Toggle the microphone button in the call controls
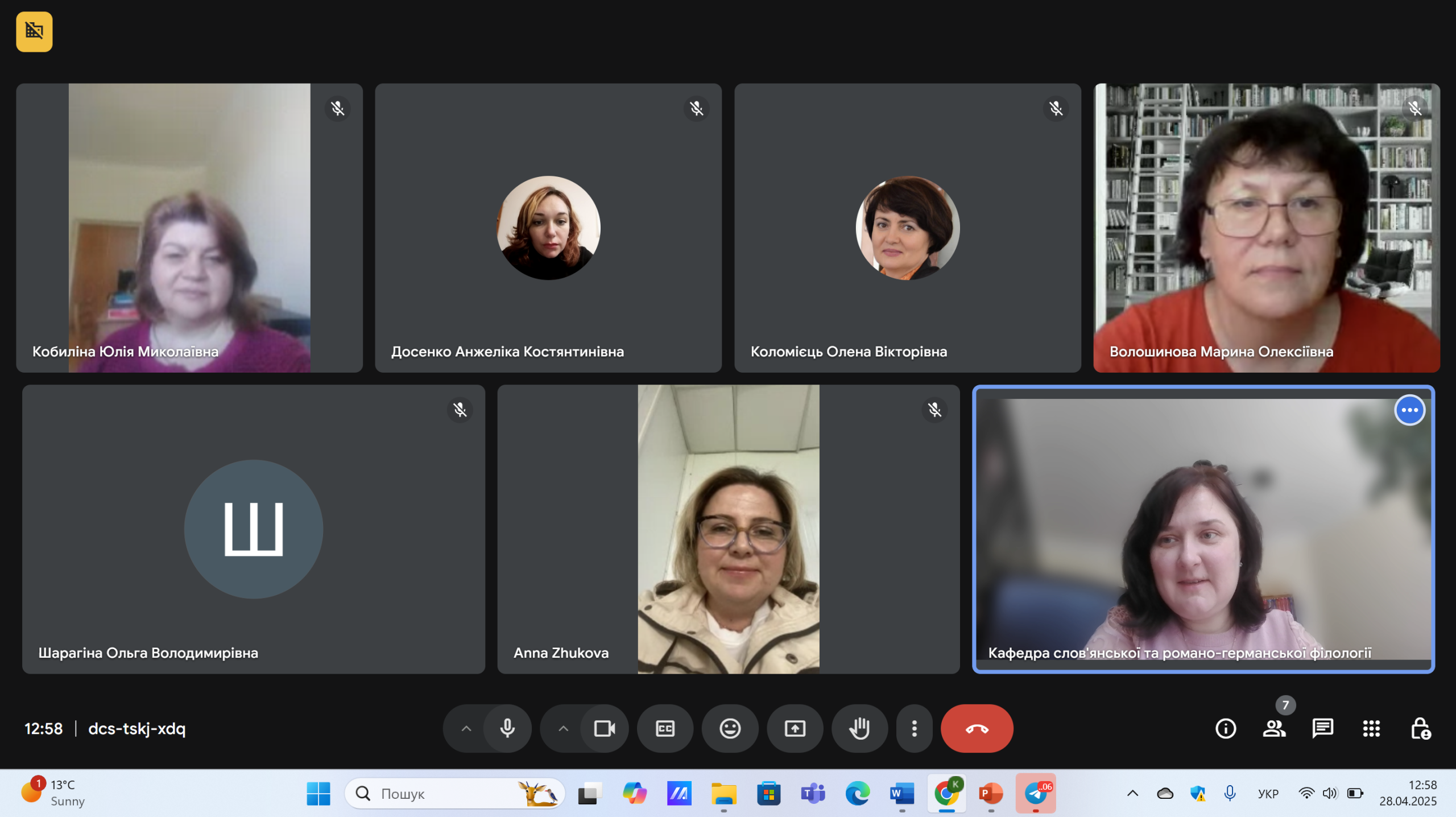1456x817 pixels. [x=507, y=728]
